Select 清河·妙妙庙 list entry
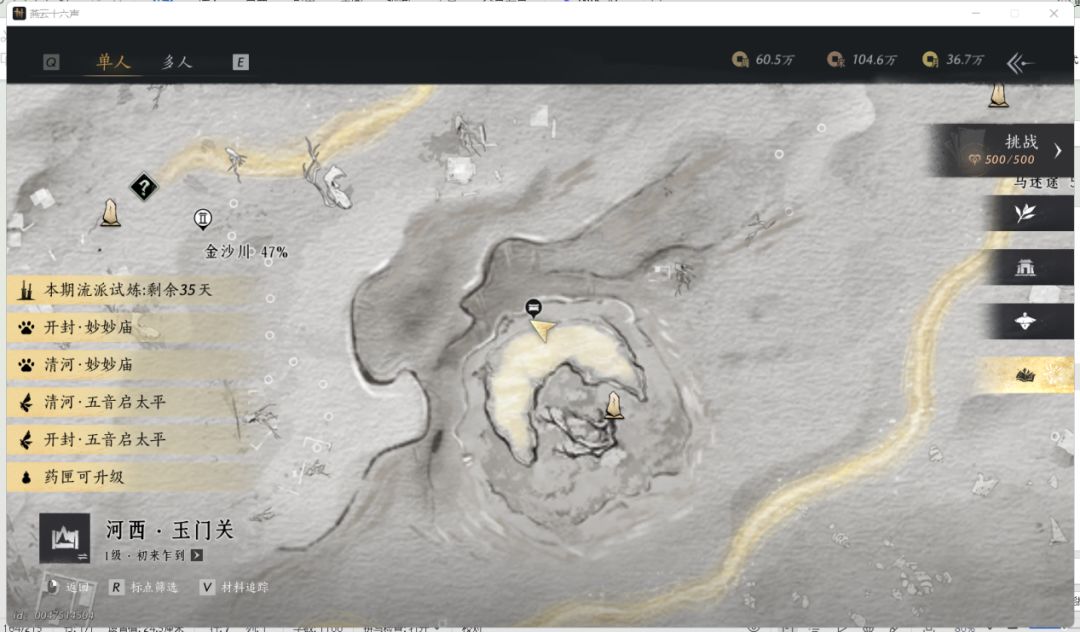The image size is (1080, 632). [x=131, y=365]
